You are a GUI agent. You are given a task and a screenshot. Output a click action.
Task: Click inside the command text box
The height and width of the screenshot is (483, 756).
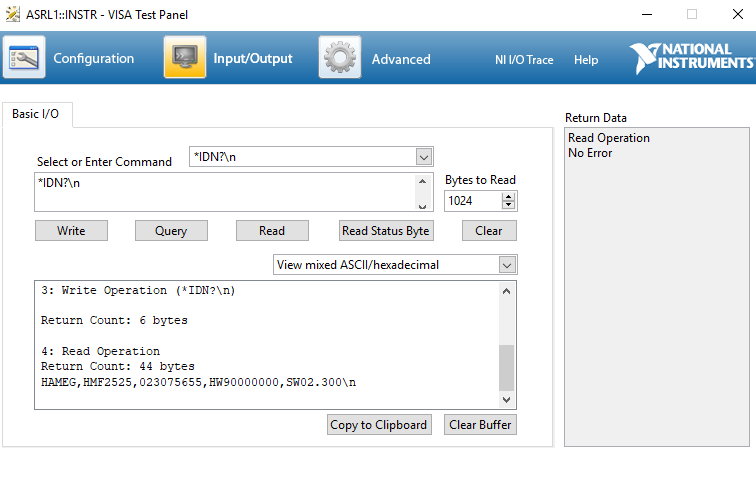pyautogui.click(x=227, y=192)
